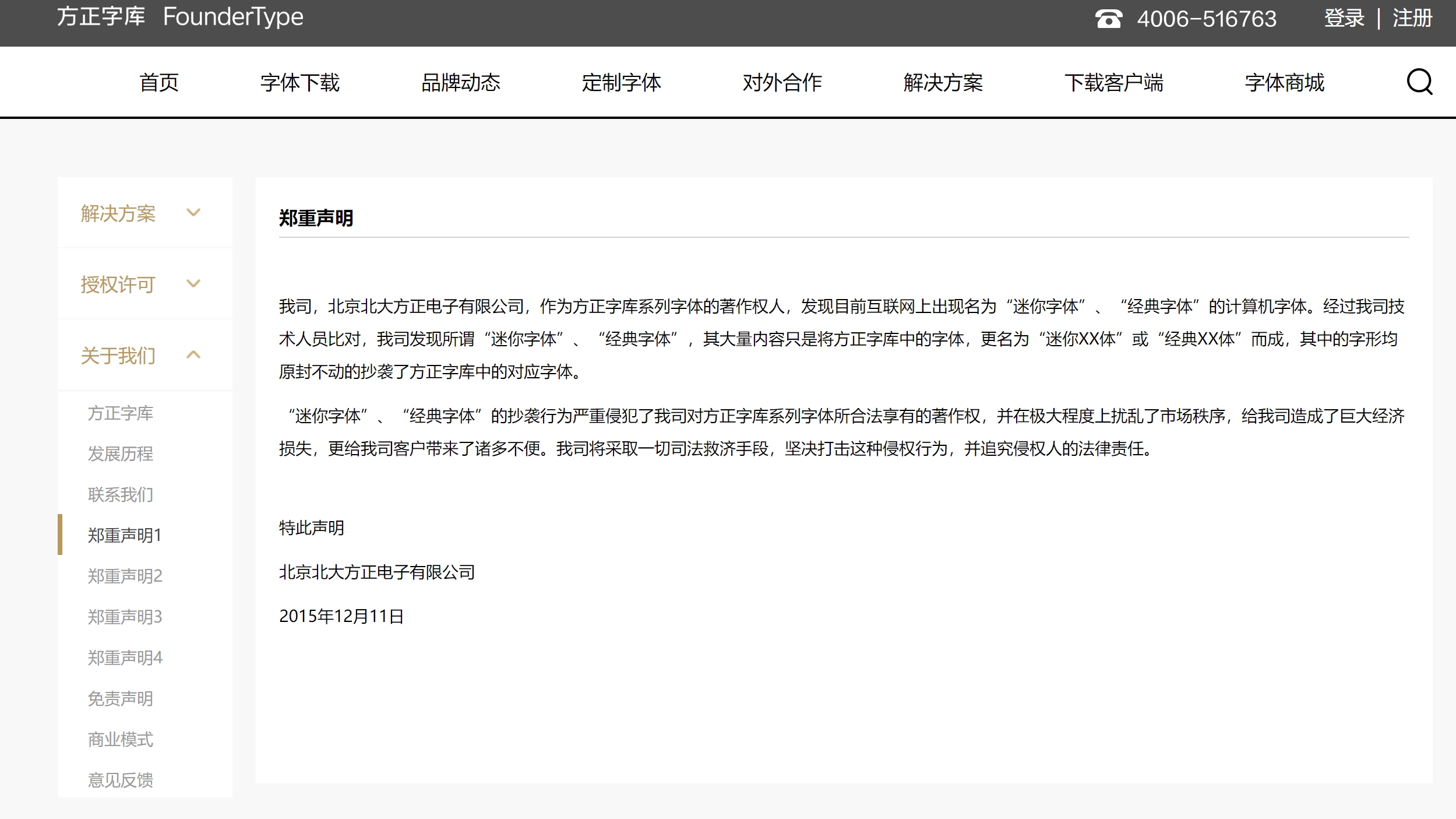Click the 登录 link
The height and width of the screenshot is (819, 1456).
[x=1344, y=19]
